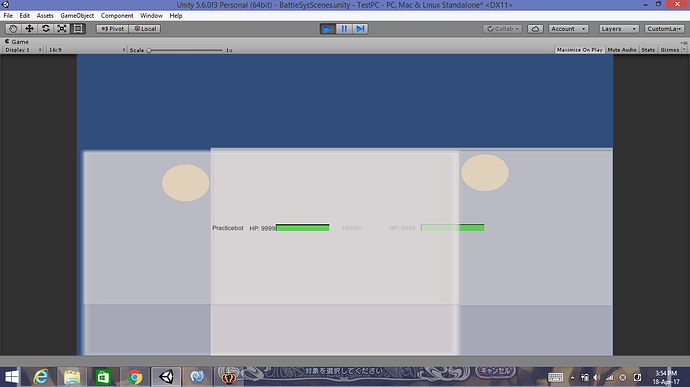
Task: Click the Stats button
Action: coord(648,50)
